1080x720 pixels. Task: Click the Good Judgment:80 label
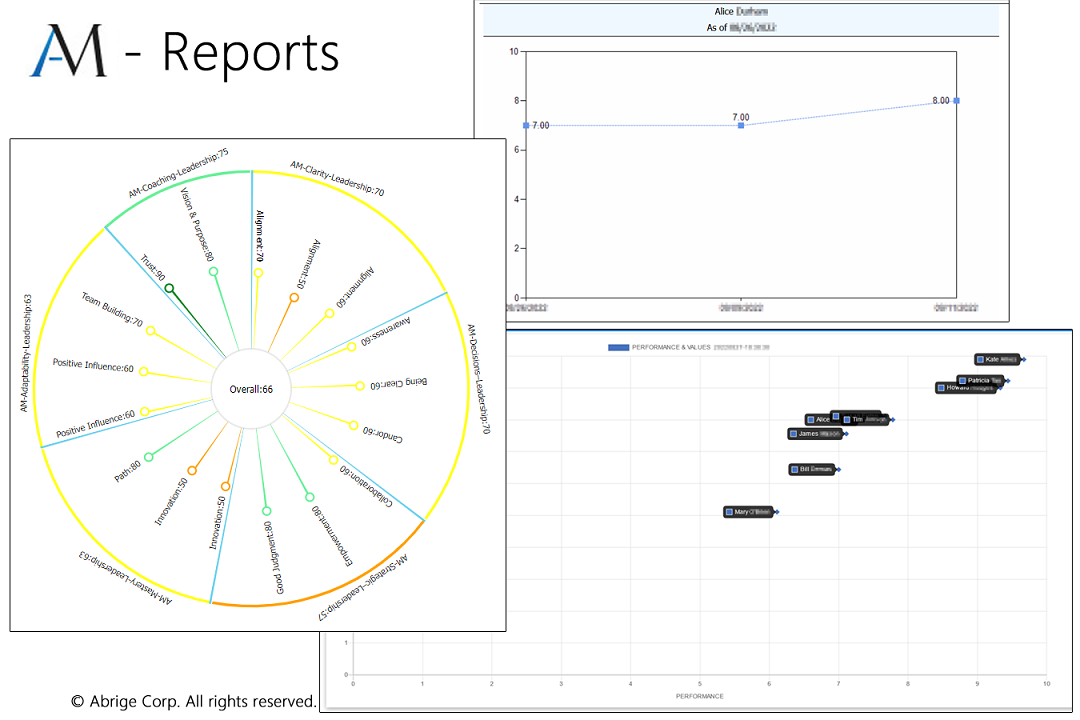(274, 557)
